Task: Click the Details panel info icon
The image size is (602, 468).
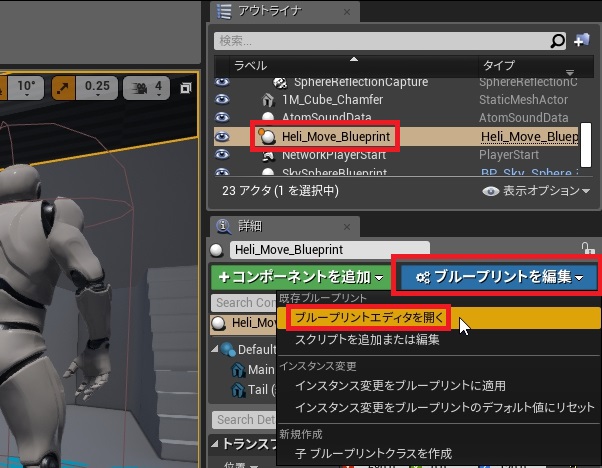Action: point(223,227)
